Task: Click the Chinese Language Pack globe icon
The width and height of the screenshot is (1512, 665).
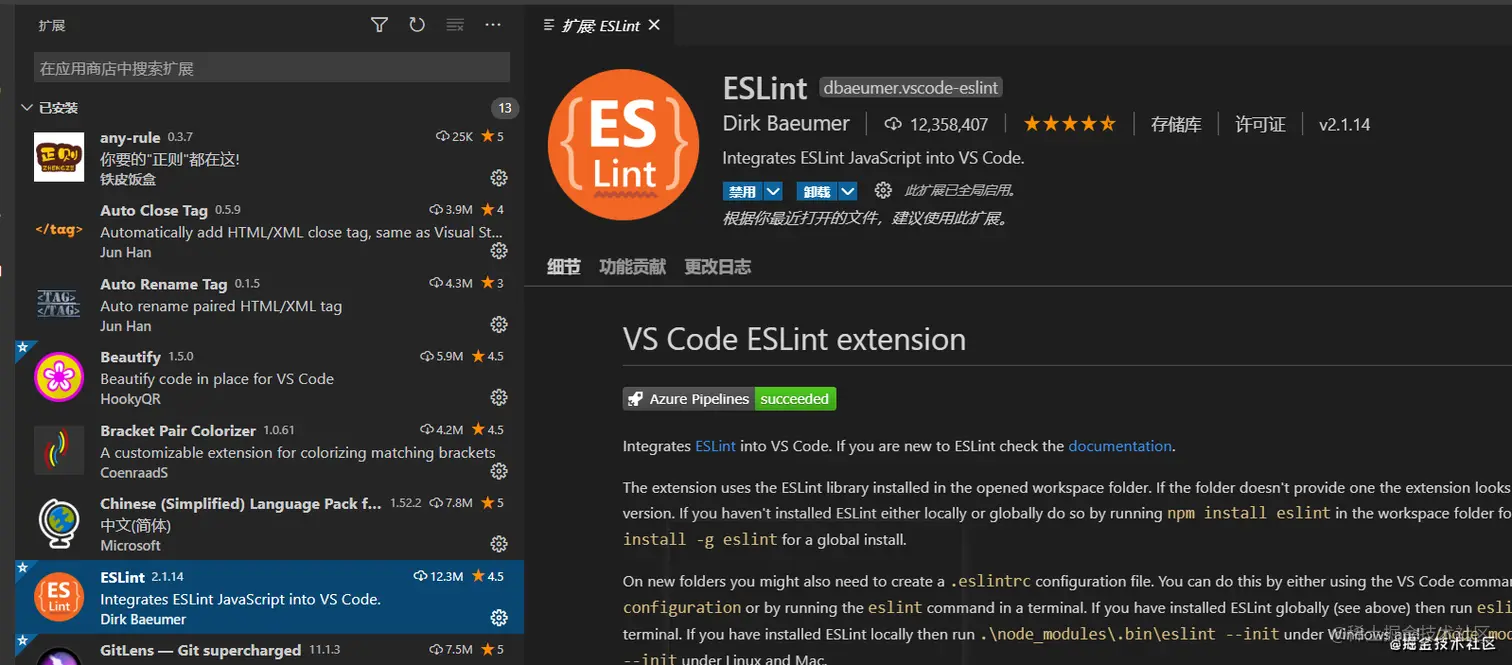Action: point(59,523)
